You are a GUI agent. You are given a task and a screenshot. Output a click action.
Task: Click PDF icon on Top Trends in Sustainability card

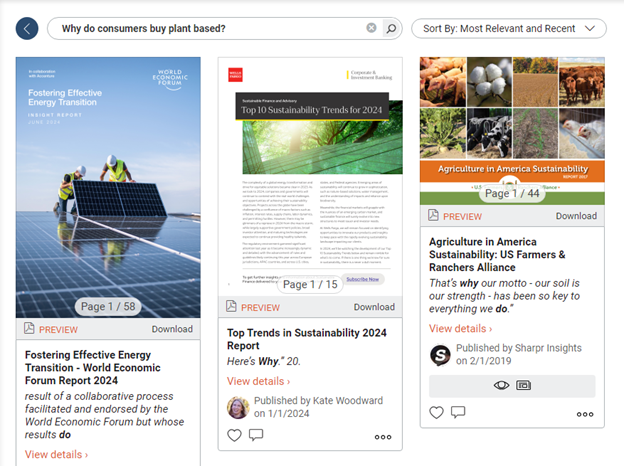tap(231, 306)
